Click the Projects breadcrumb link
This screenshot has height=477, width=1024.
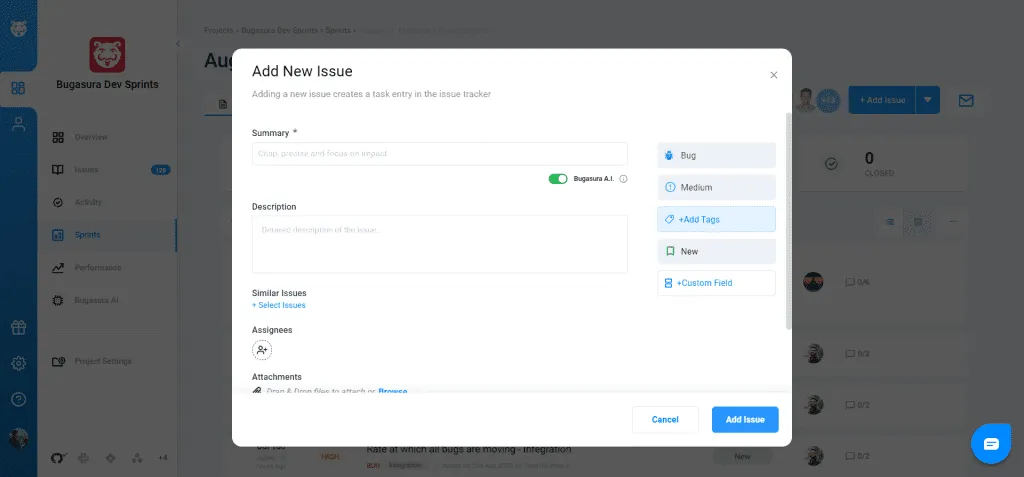click(x=219, y=31)
